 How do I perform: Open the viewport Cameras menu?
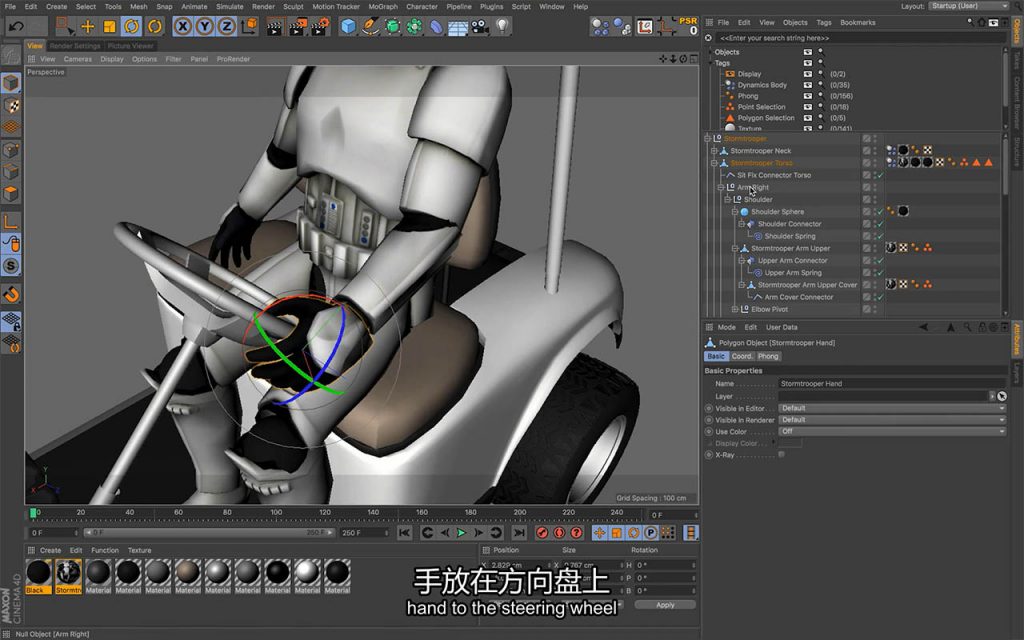tap(78, 59)
